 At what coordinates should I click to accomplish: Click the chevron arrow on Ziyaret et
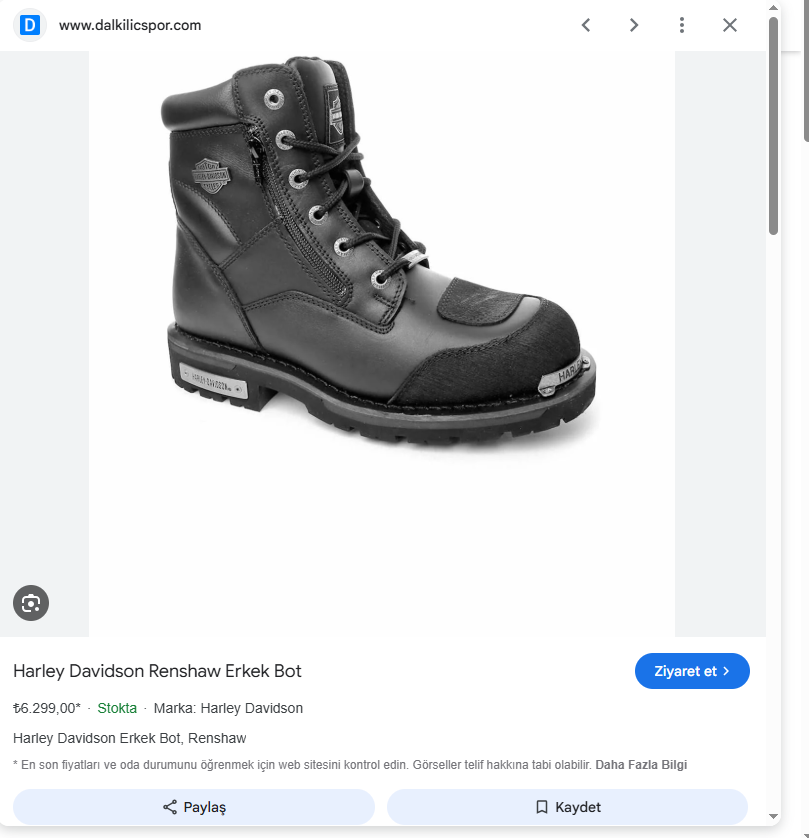point(726,671)
